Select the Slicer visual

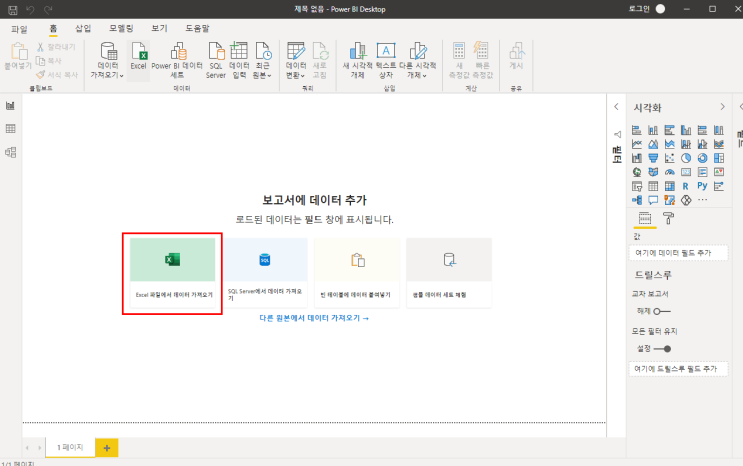637,186
